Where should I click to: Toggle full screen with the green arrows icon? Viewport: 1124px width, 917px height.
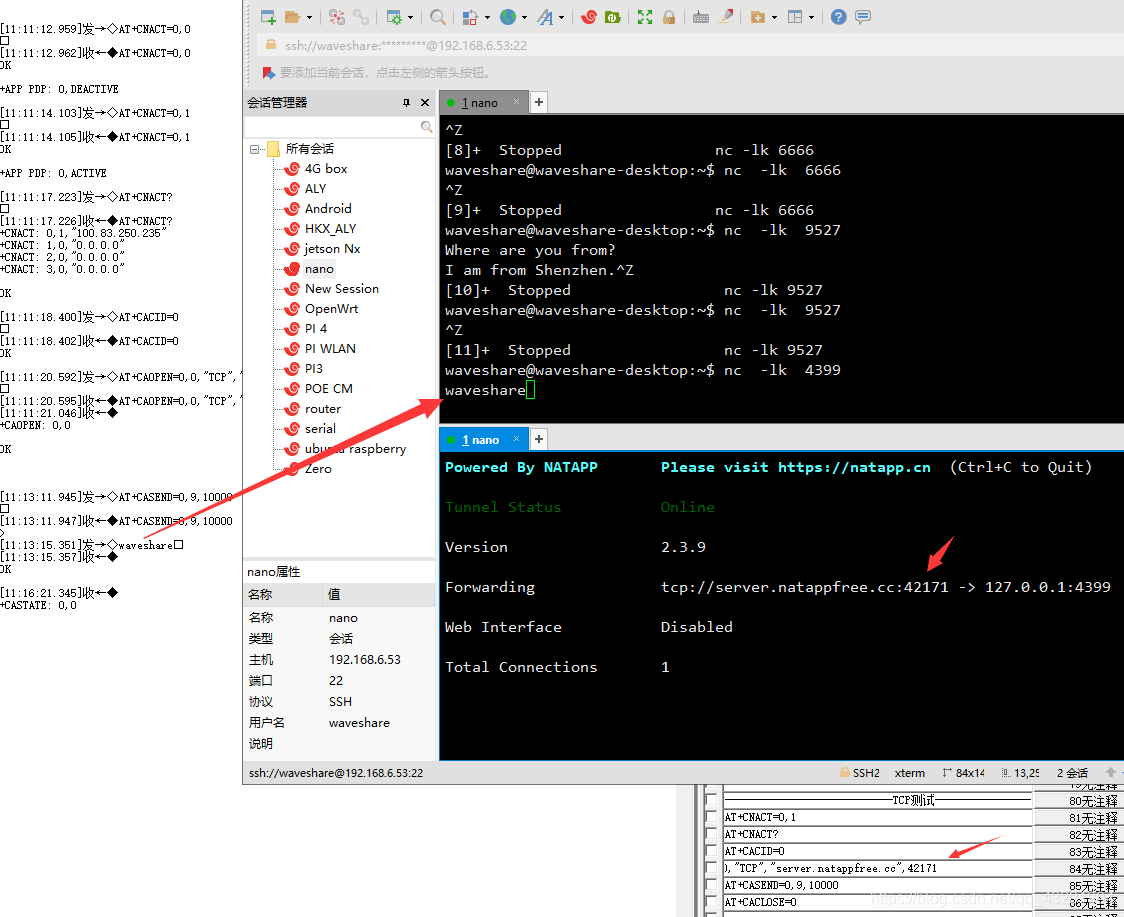[x=645, y=17]
